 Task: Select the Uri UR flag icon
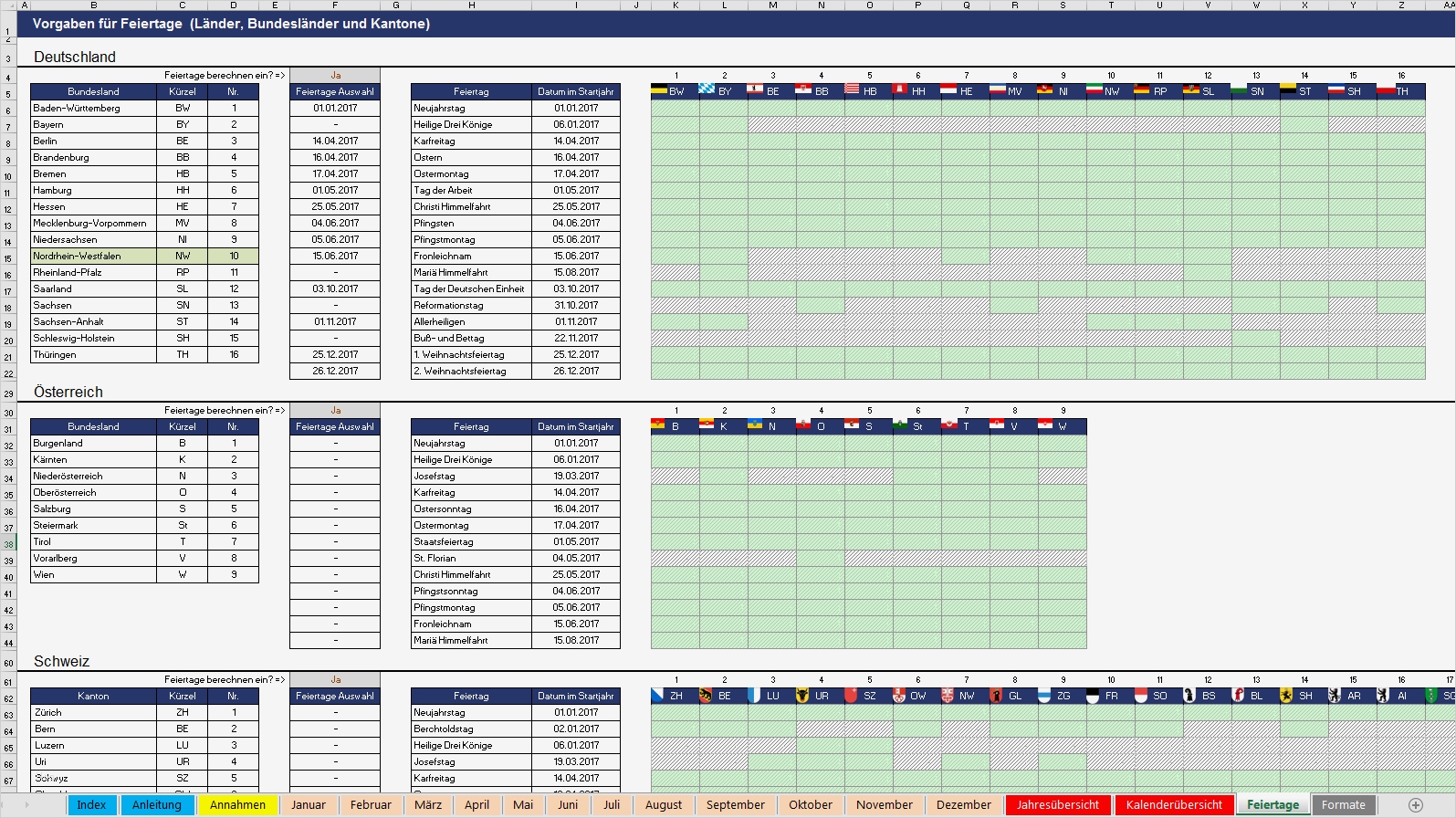(802, 695)
